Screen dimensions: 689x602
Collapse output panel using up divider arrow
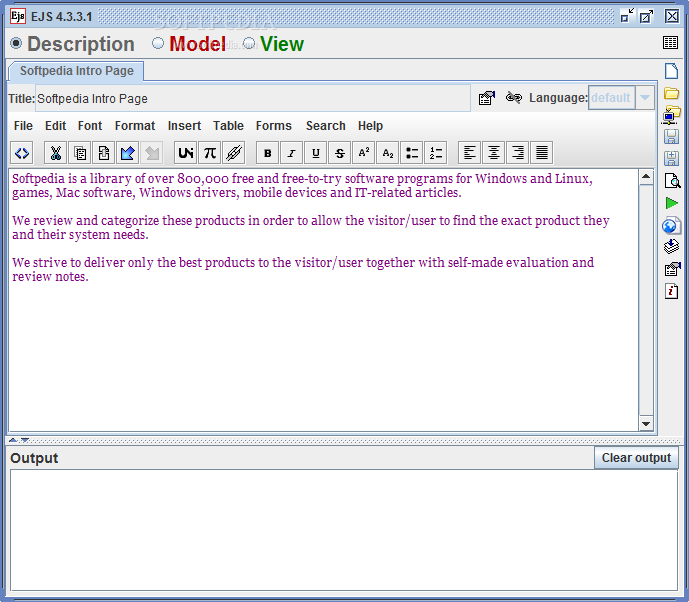coord(13,440)
